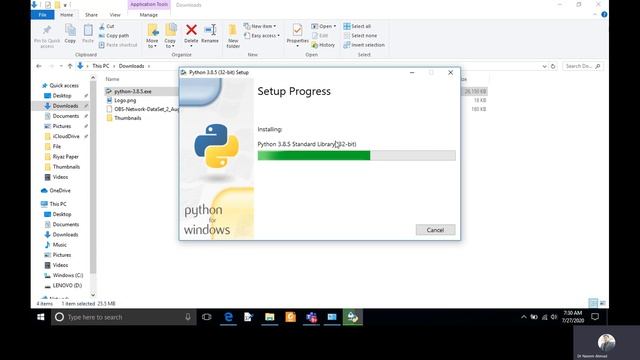Click the taskbar search box
This screenshot has width=640, height=360.
(x=124, y=317)
